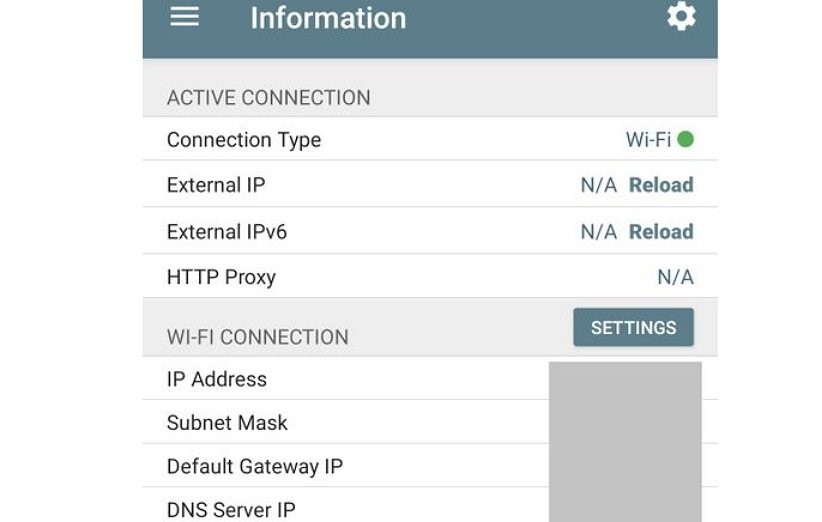
Task: Select the Connection Type label
Action: pos(244,140)
